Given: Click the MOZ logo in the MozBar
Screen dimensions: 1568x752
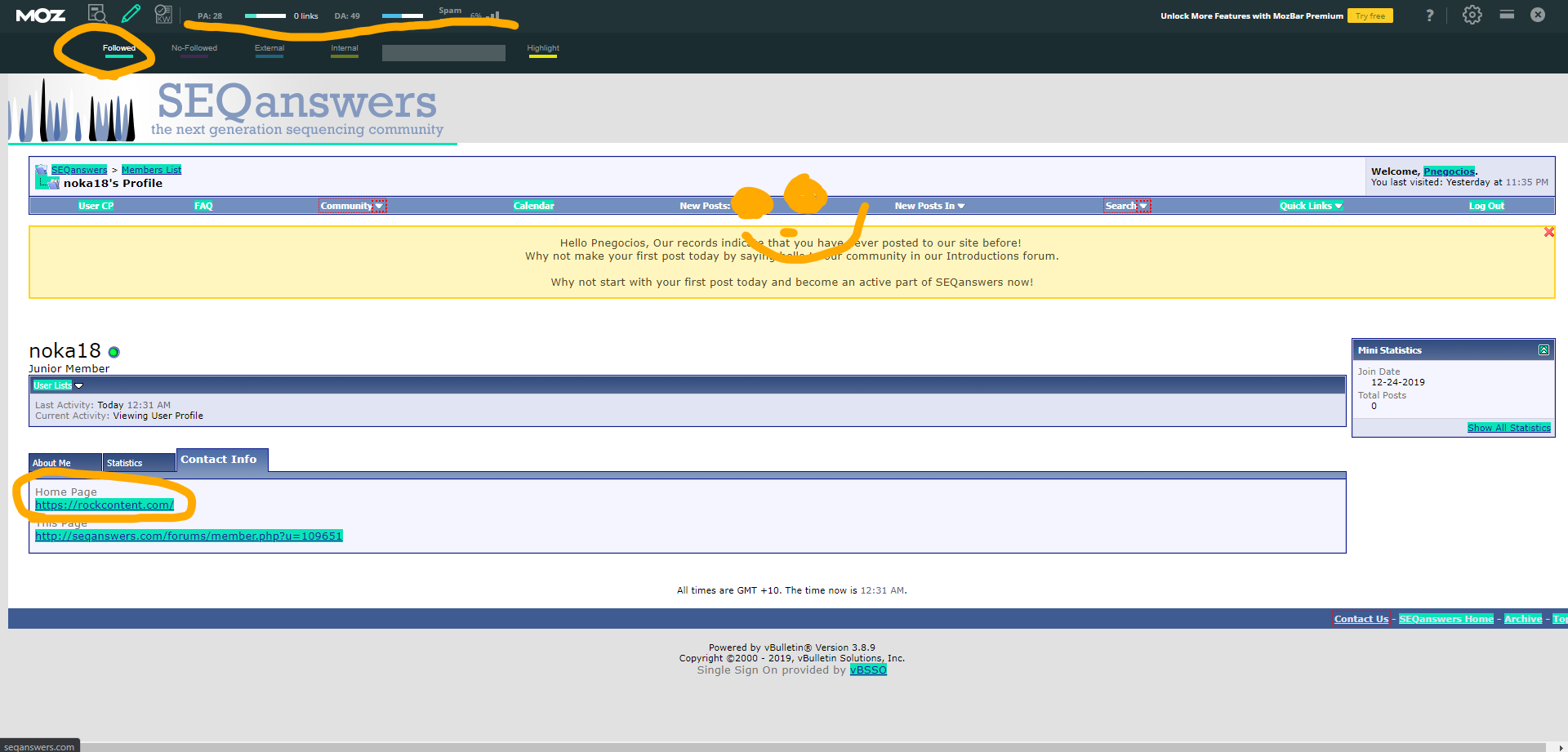Looking at the screenshot, I should [x=41, y=16].
